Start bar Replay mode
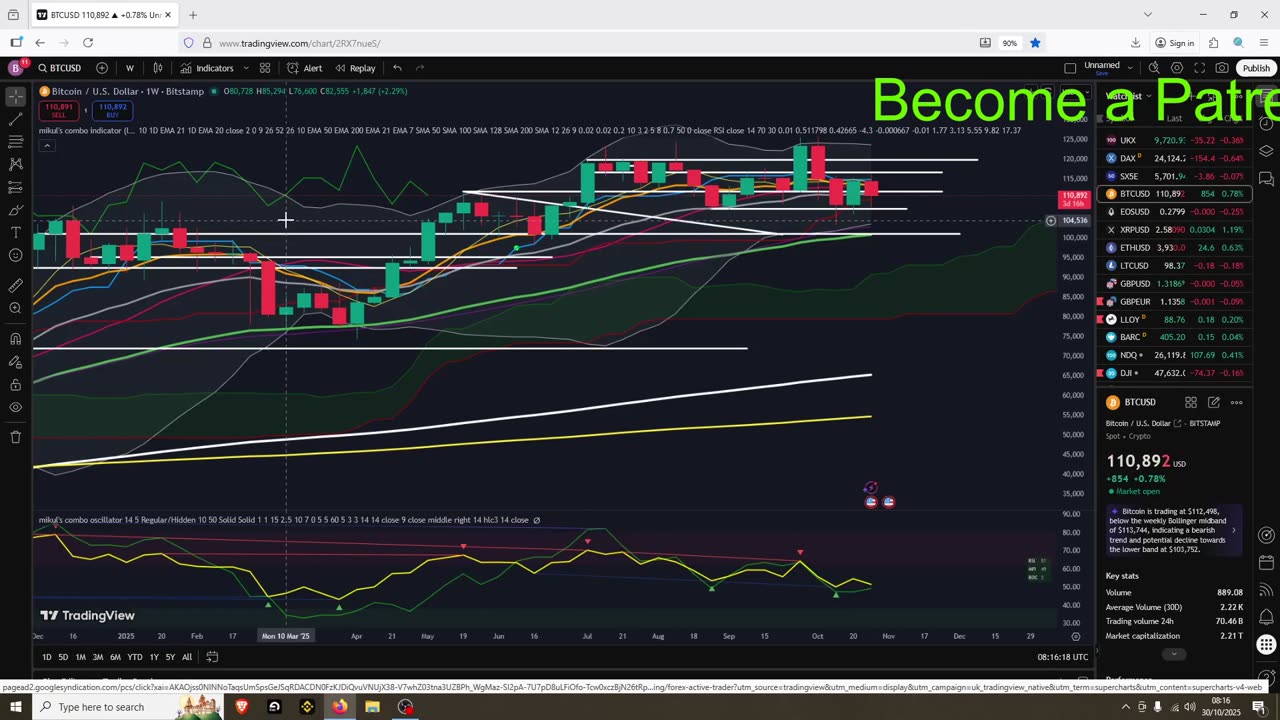Screen dimensions: 1280x720 pyautogui.click(x=355, y=68)
